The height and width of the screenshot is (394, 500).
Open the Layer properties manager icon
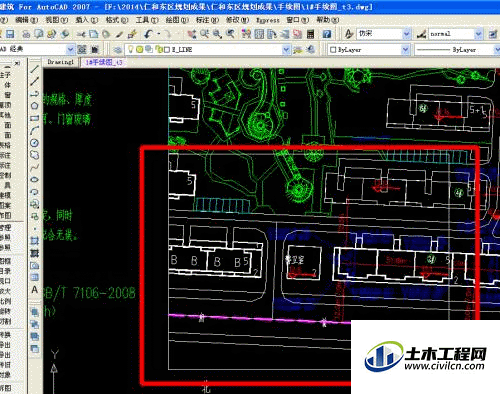coord(117,50)
